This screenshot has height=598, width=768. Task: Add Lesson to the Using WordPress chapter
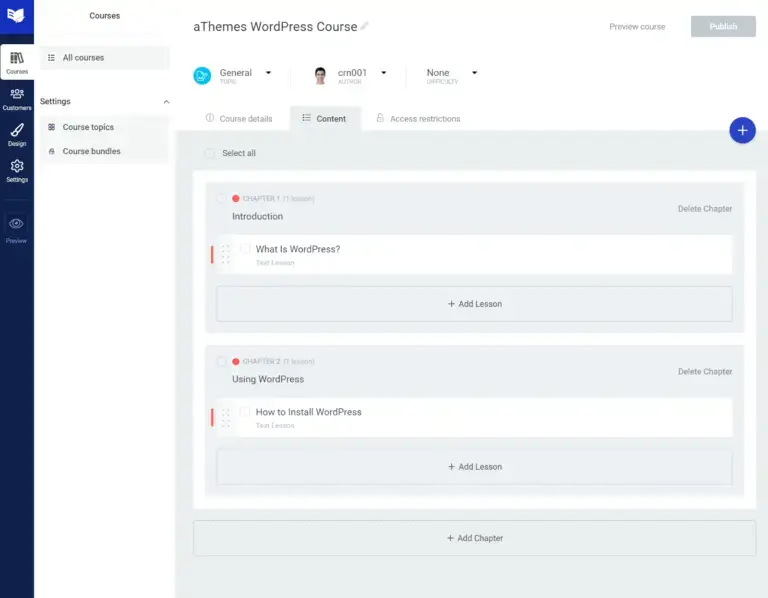[x=475, y=467]
